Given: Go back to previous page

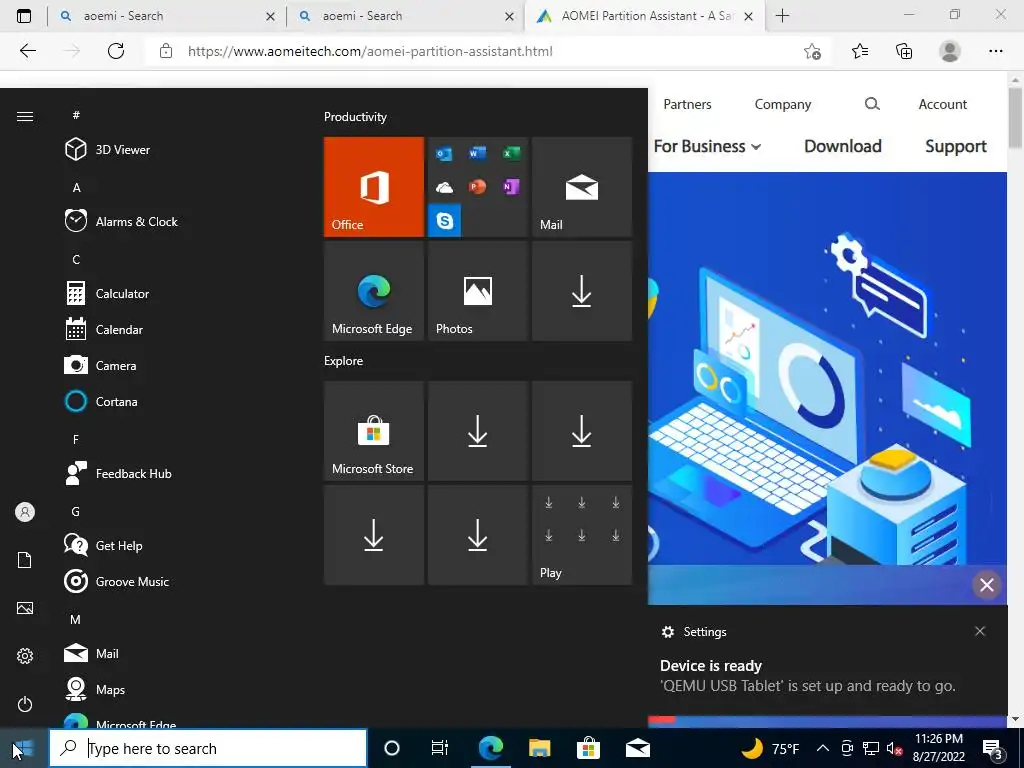Looking at the screenshot, I should 27,51.
